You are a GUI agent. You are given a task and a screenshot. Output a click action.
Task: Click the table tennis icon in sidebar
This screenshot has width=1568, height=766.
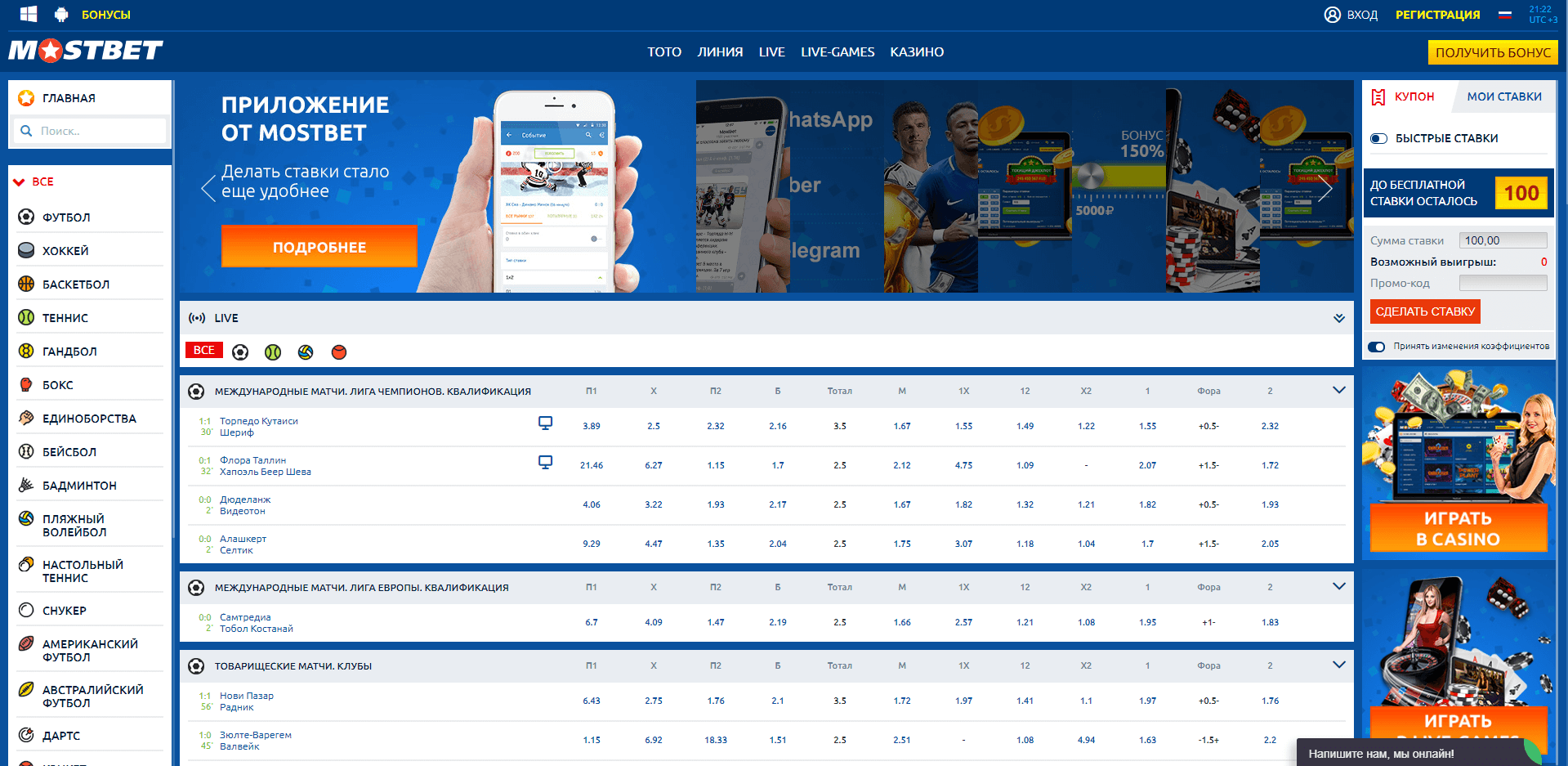click(x=26, y=564)
